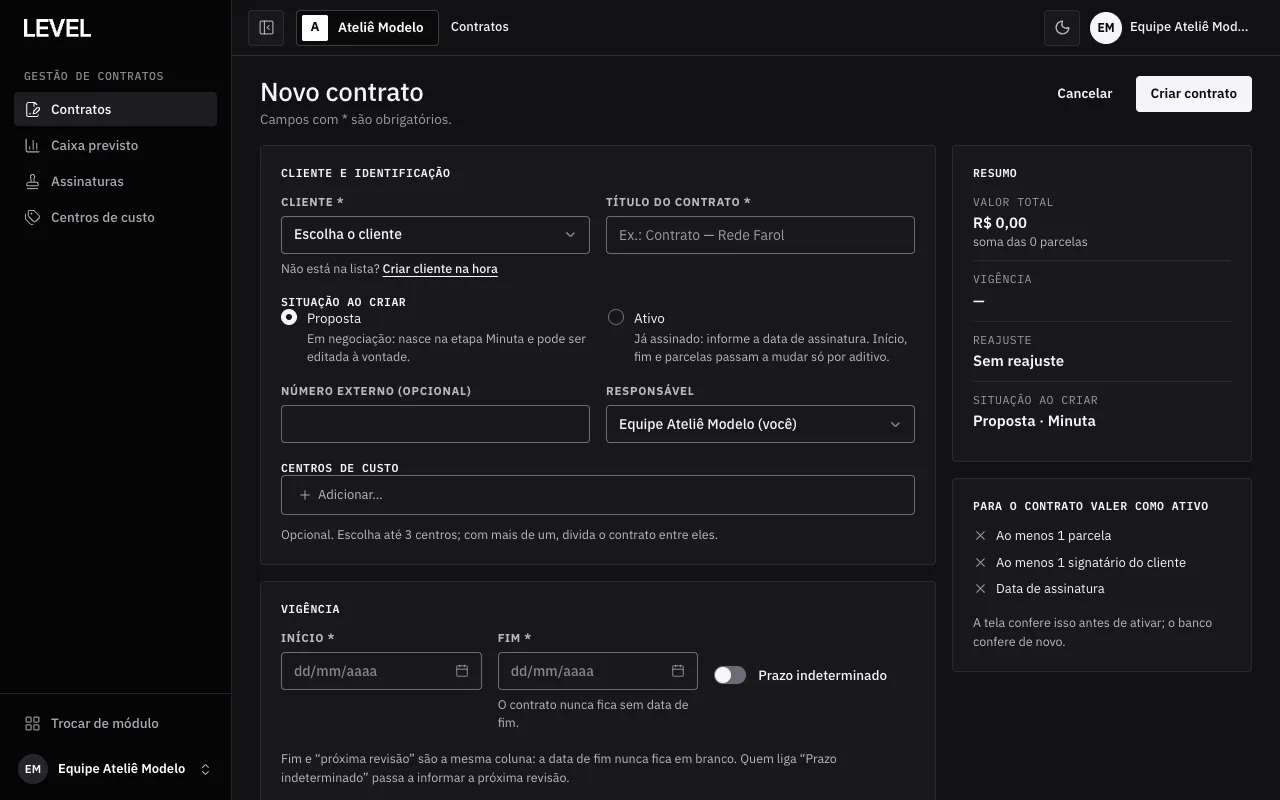The image size is (1280, 800).
Task: Click the Centros de custo Adicionar field
Action: click(598, 495)
